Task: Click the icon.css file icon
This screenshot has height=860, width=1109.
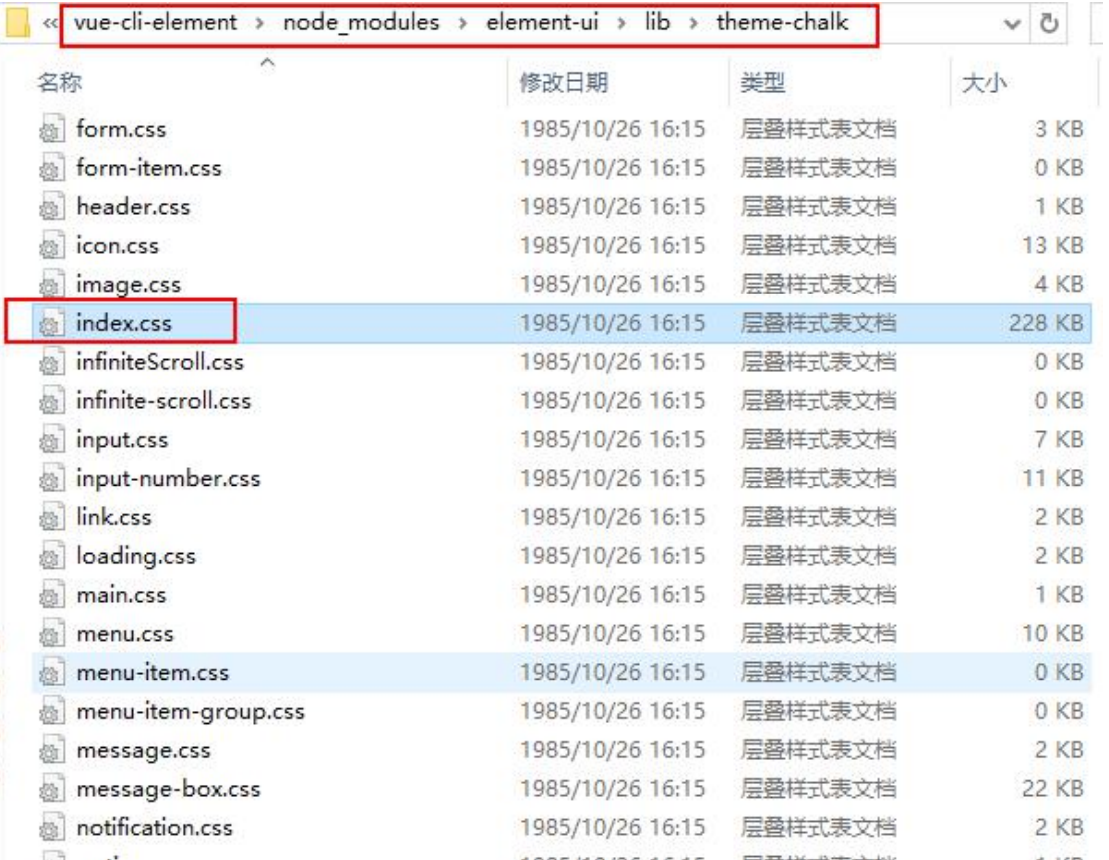Action: [52, 246]
